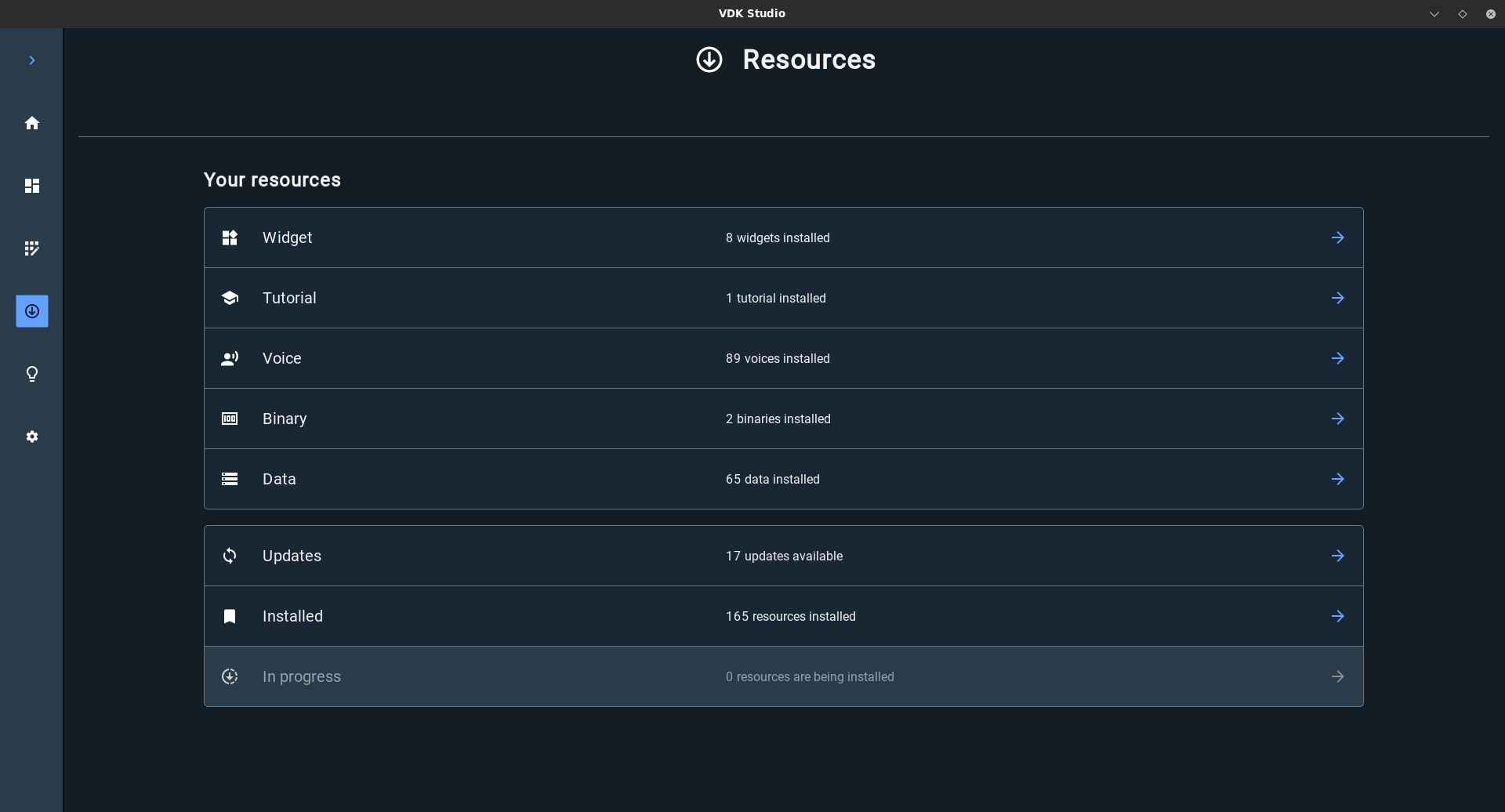The image size is (1505, 812).
Task: Select the In progress row
Action: pyautogui.click(x=783, y=676)
